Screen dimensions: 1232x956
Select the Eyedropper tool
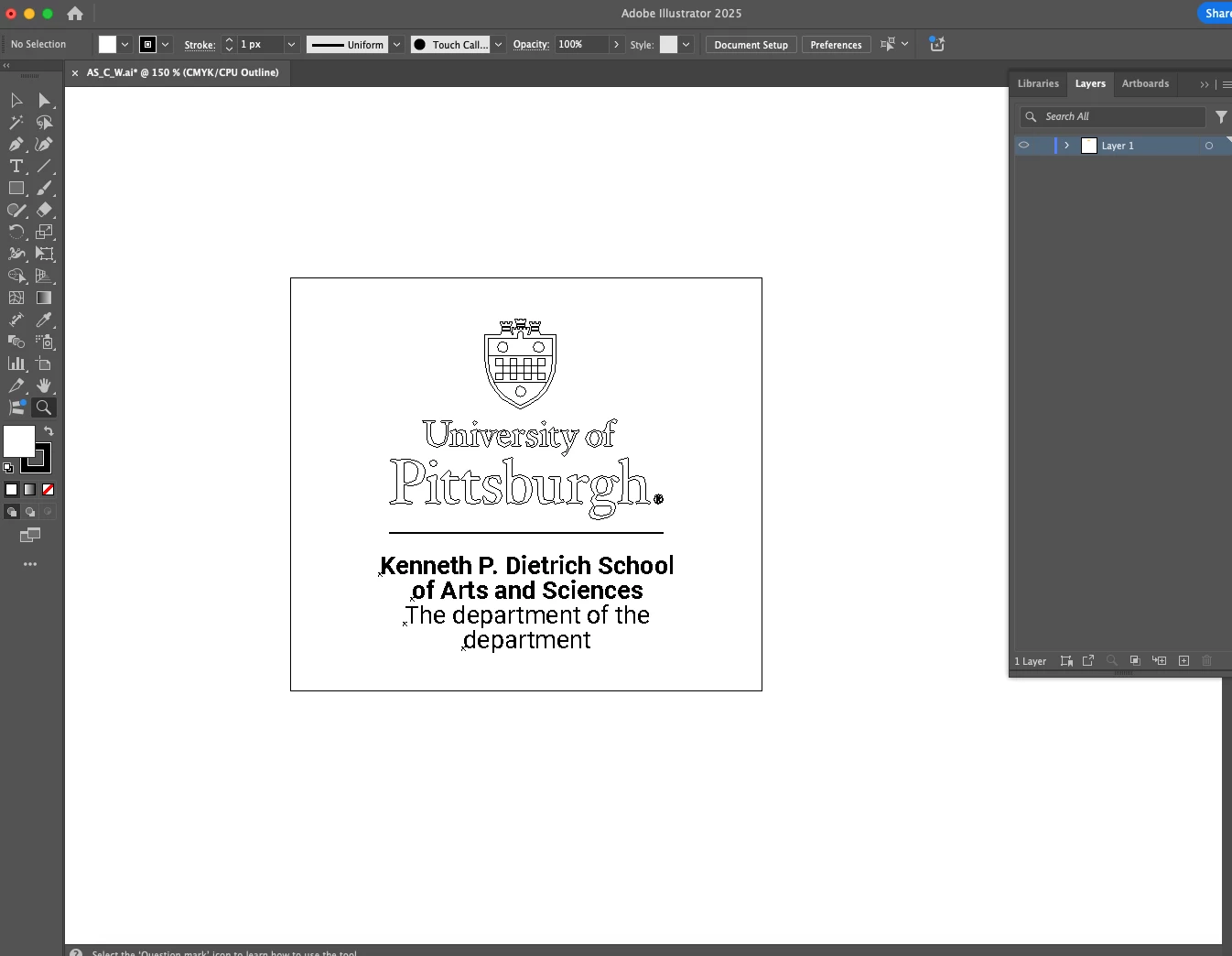(44, 320)
